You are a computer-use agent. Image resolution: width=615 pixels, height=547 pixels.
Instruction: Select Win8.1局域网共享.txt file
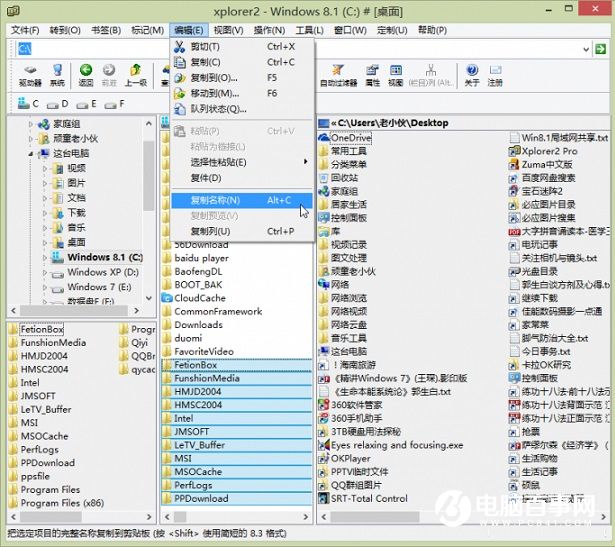click(x=565, y=138)
